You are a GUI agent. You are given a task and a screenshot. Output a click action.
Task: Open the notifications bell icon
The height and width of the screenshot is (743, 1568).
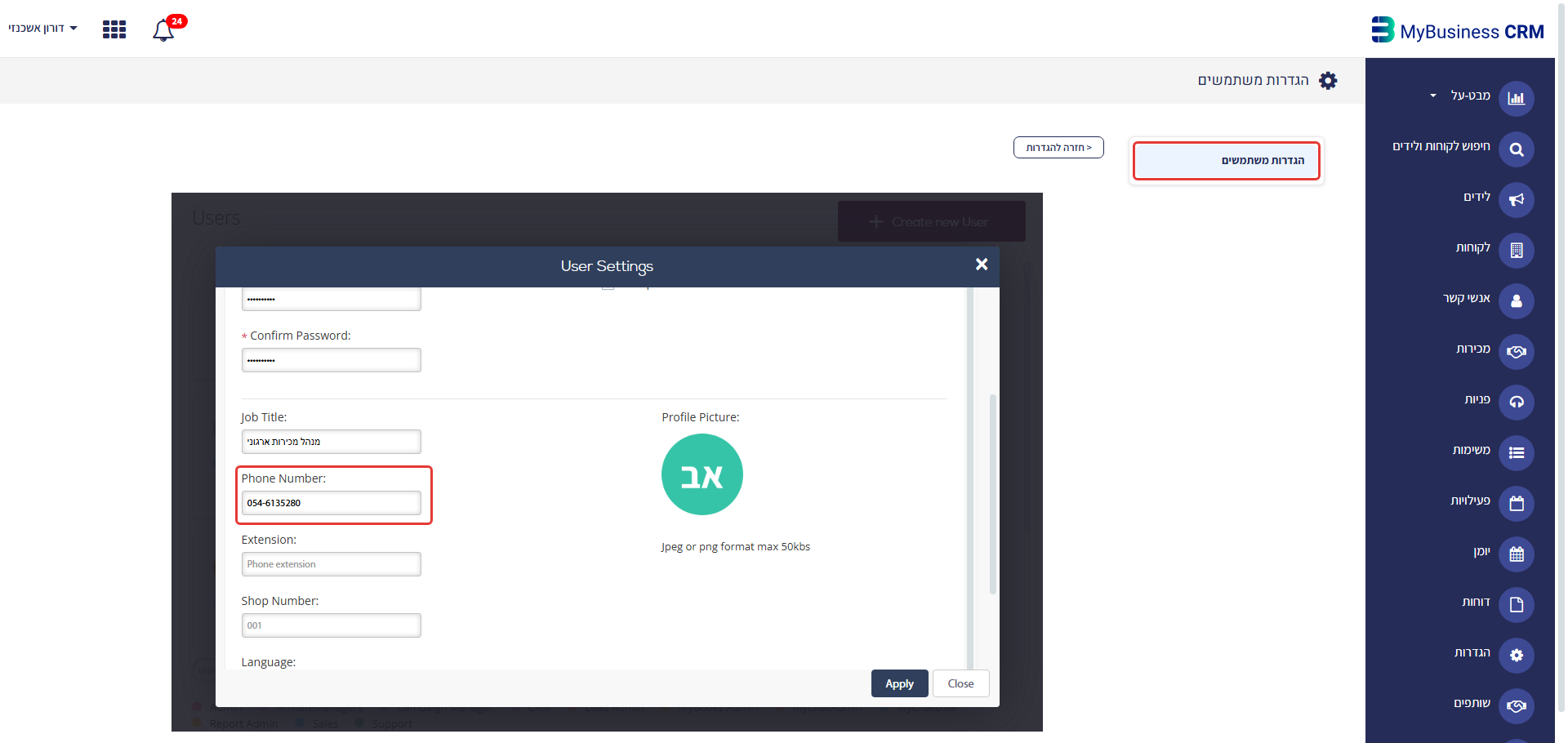click(163, 30)
